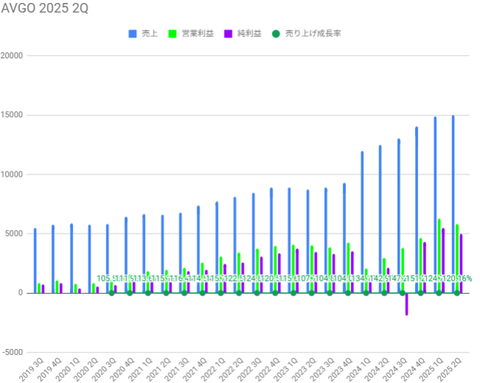Click the 2022 4Q x-axis label
The image size is (480, 383).
pyautogui.click(x=267, y=369)
